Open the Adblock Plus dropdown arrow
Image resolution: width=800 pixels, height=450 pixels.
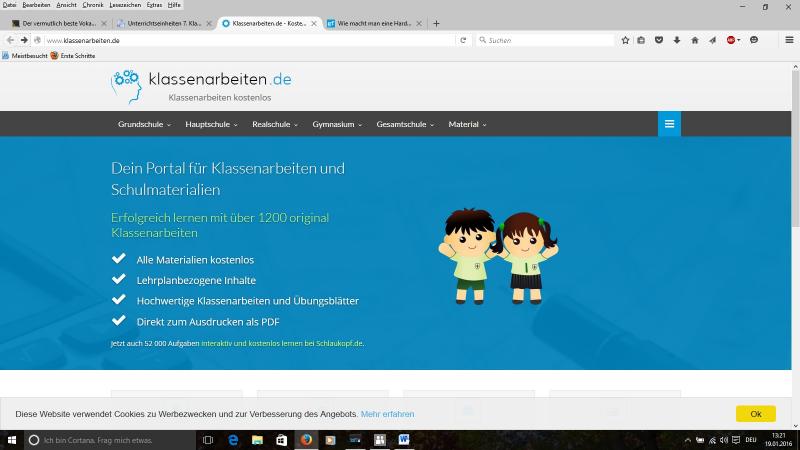(x=739, y=40)
